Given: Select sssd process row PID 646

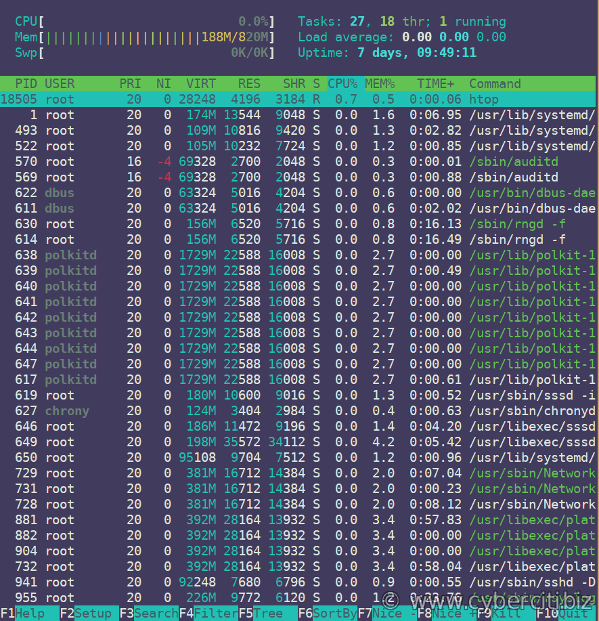Looking at the screenshot, I should tap(298, 426).
